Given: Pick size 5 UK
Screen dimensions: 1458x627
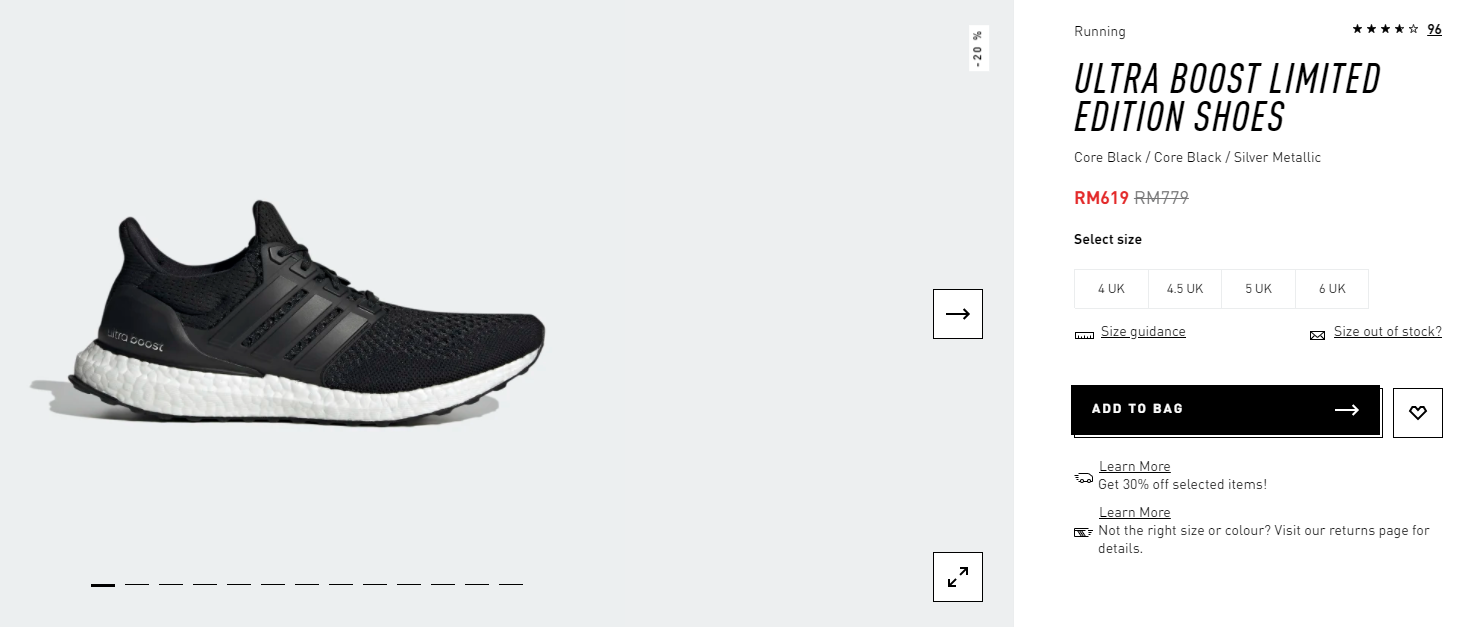Looking at the screenshot, I should pyautogui.click(x=1258, y=289).
